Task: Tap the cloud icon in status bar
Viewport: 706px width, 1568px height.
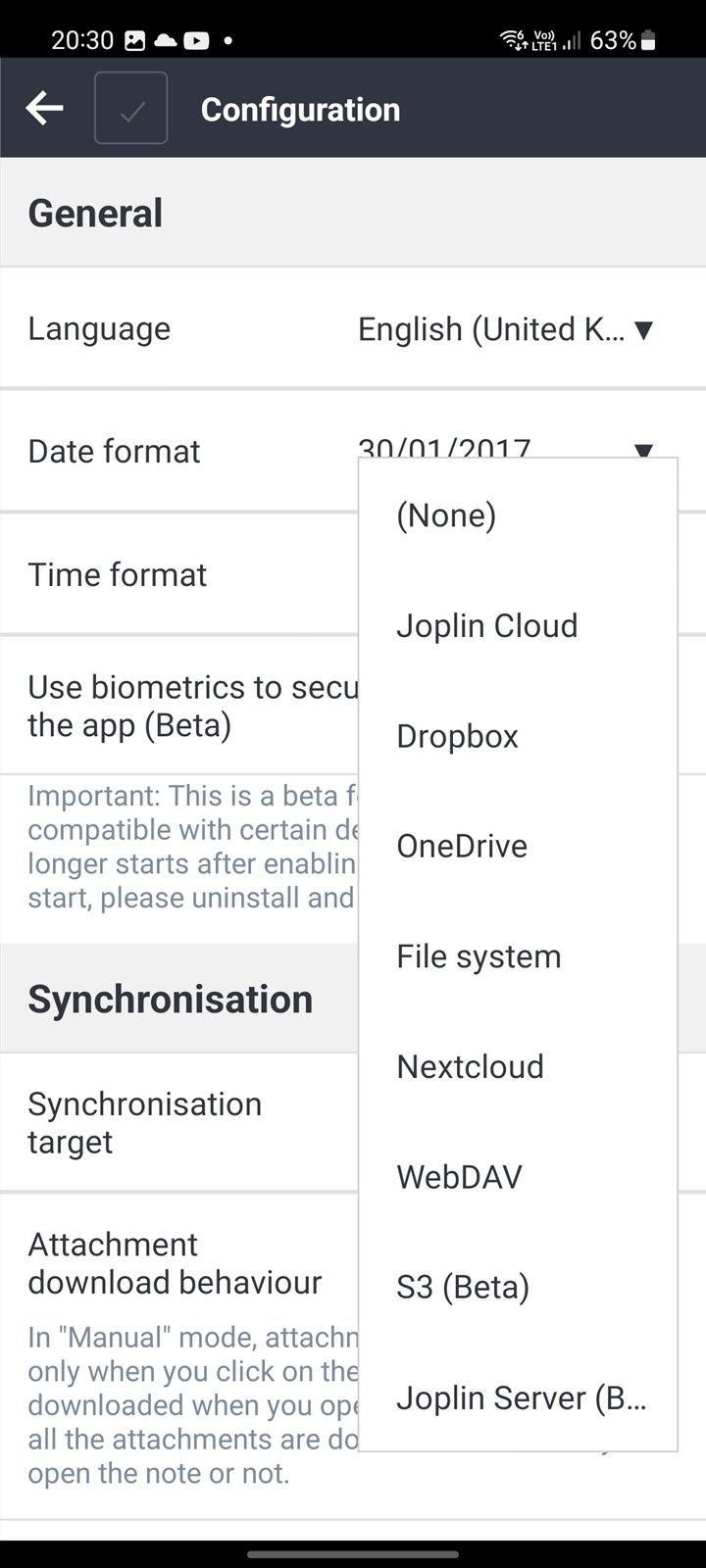Action: 166,40
